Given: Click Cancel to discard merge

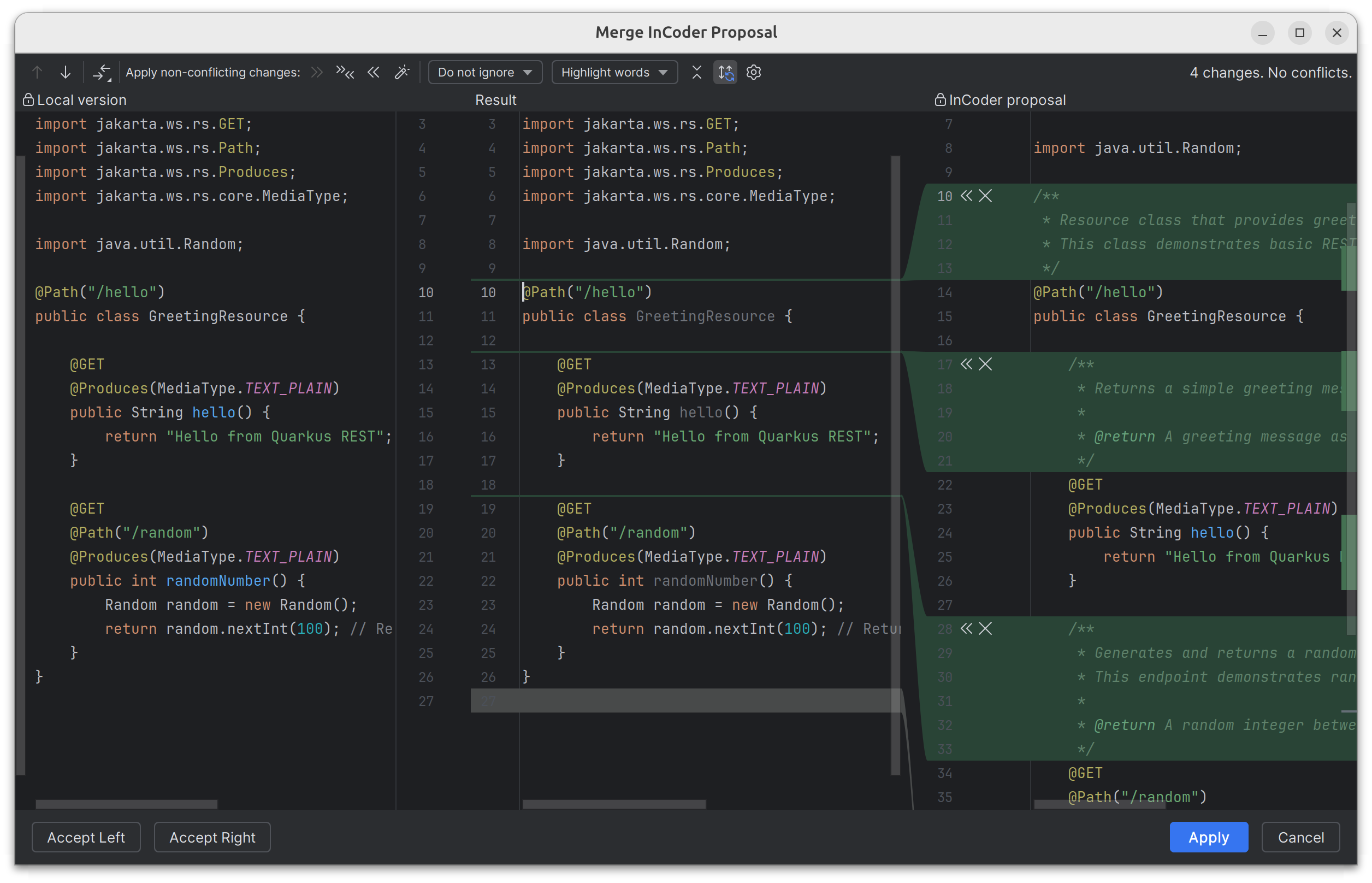Looking at the screenshot, I should tap(1300, 837).
